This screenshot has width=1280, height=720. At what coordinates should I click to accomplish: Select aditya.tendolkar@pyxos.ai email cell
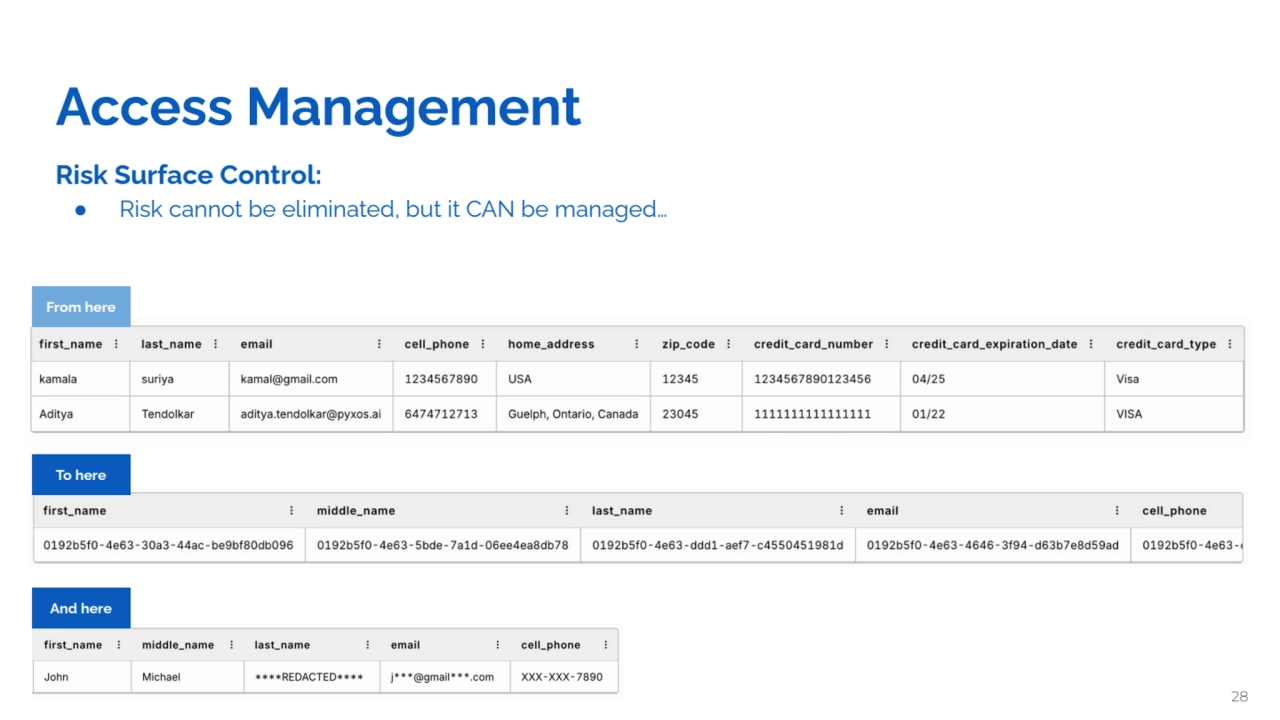tap(311, 414)
